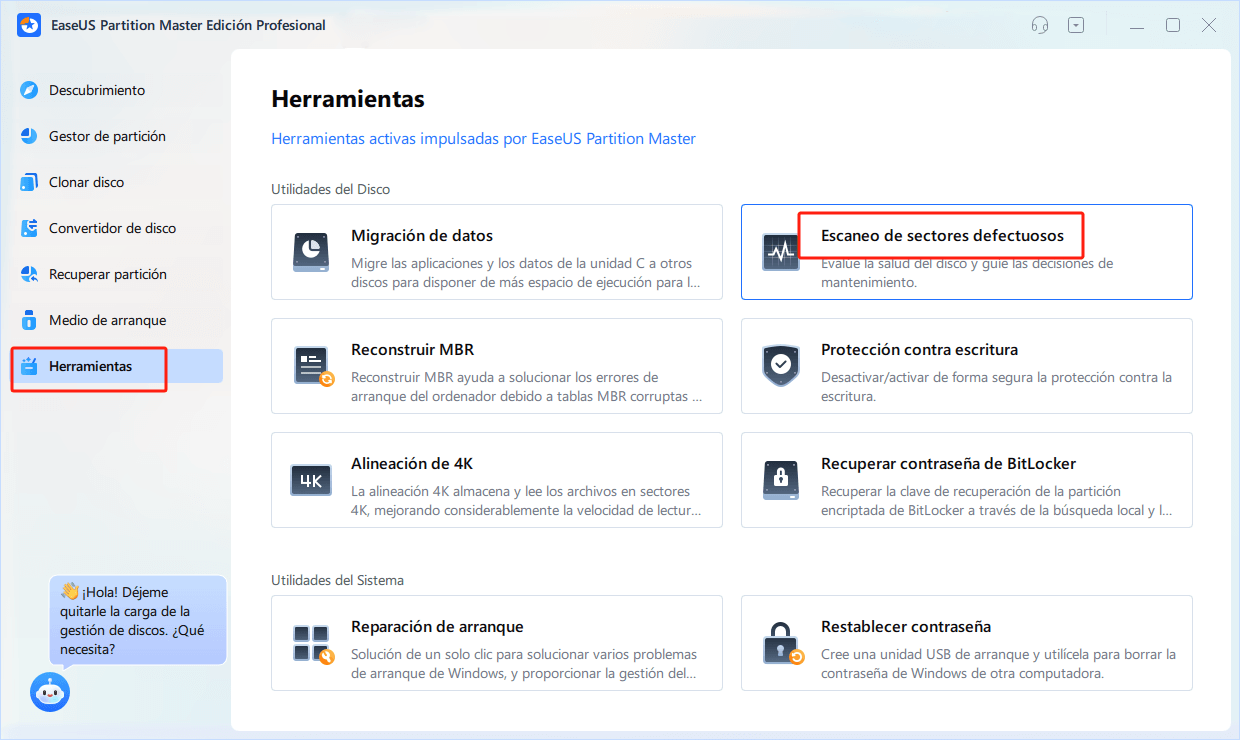
Task: Click the Clonar disco icon
Action: pyautogui.click(x=30, y=182)
